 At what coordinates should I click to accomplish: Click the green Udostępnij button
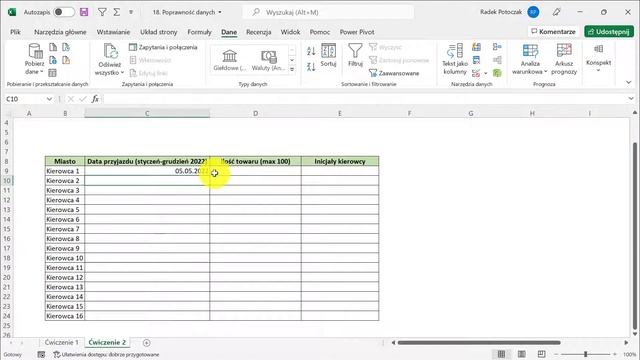(609, 31)
